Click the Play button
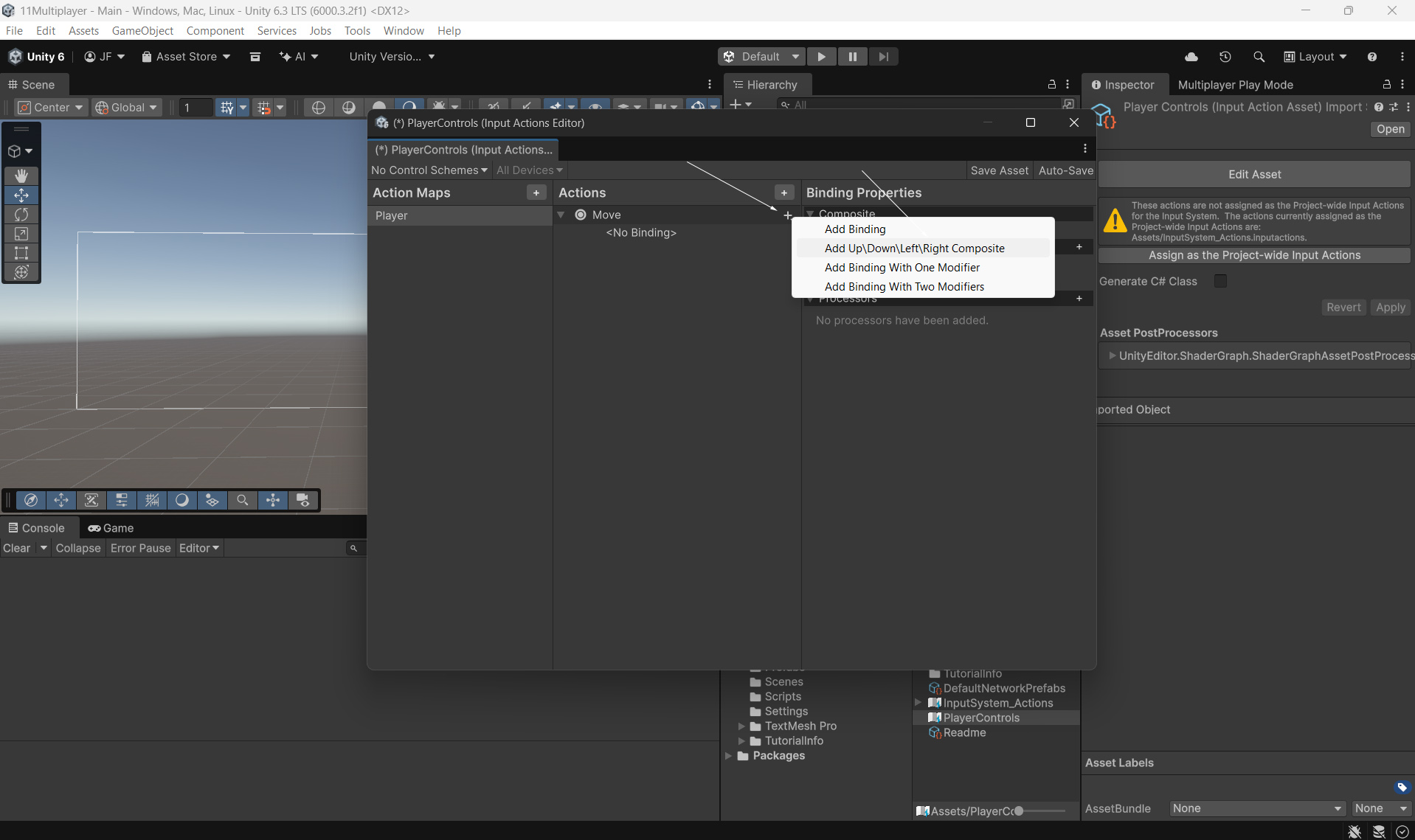 click(x=821, y=57)
